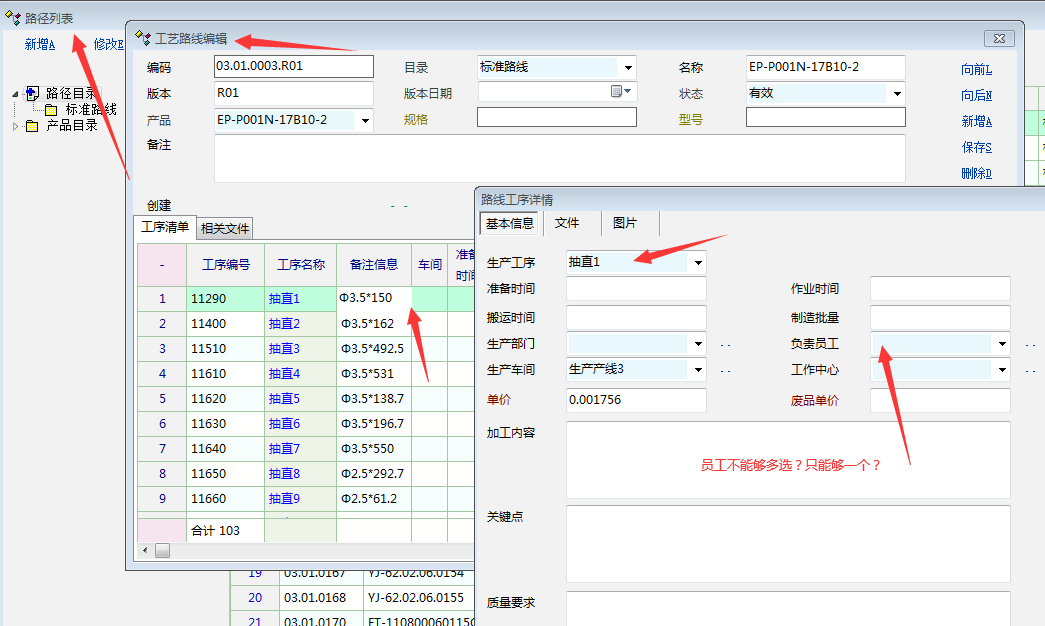The height and width of the screenshot is (626, 1045).
Task: Open the 状态 dropdown showing 有效
Action: (896, 94)
